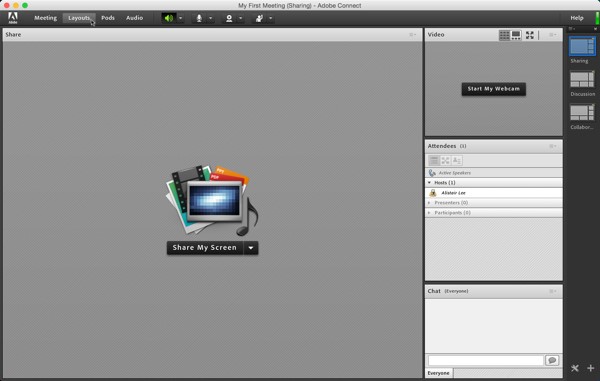
Task: Open the microphone options dropdown arrow
Action: tap(210, 18)
